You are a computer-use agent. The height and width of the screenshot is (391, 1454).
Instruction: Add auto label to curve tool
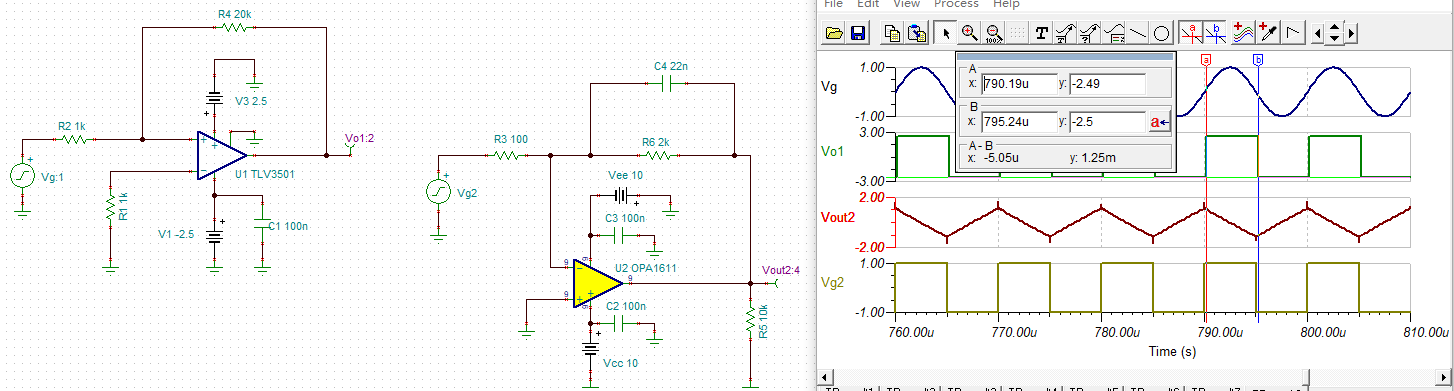pos(1066,33)
